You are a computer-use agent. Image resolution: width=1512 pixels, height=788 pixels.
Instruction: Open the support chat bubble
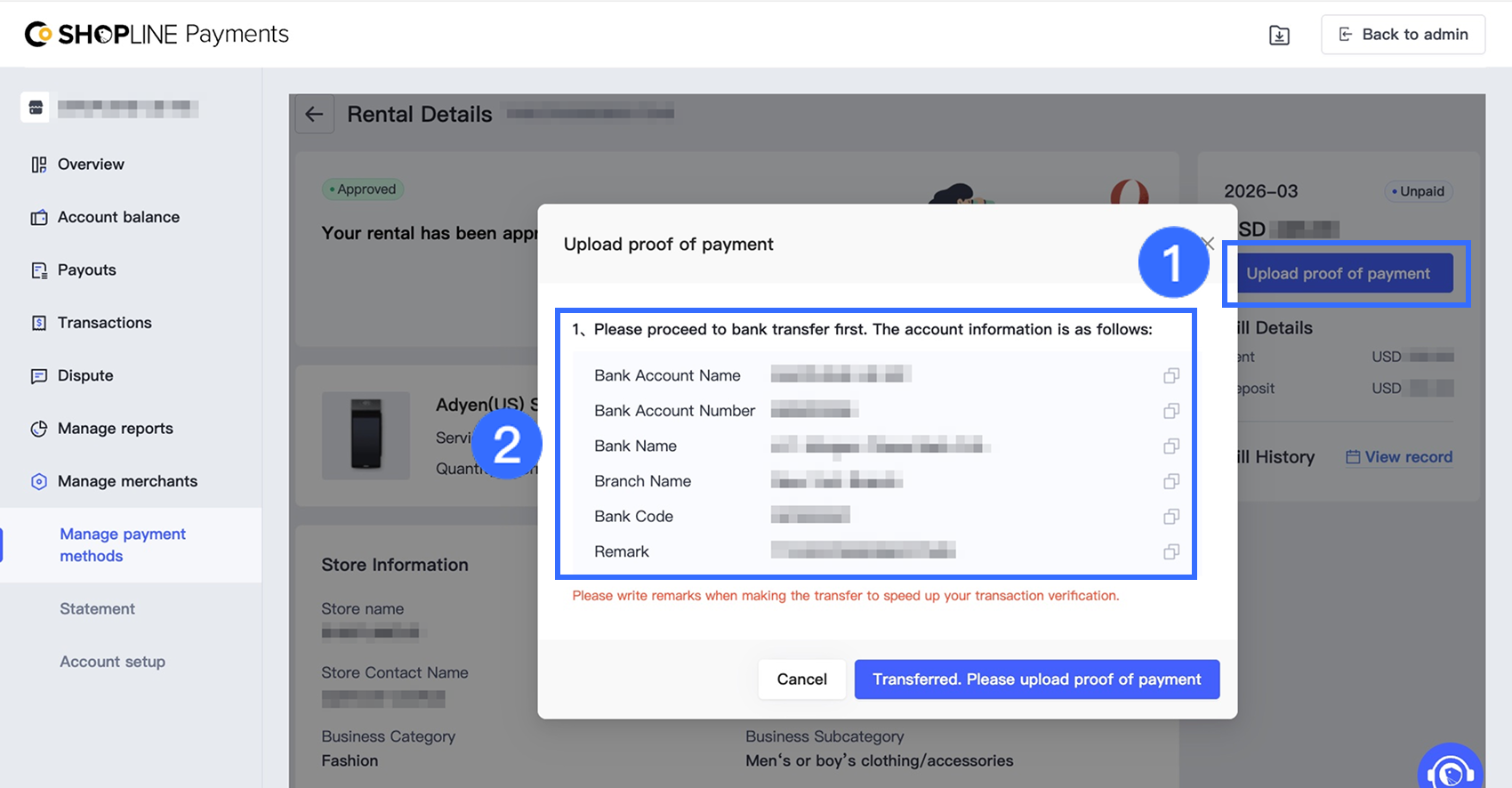1450,772
